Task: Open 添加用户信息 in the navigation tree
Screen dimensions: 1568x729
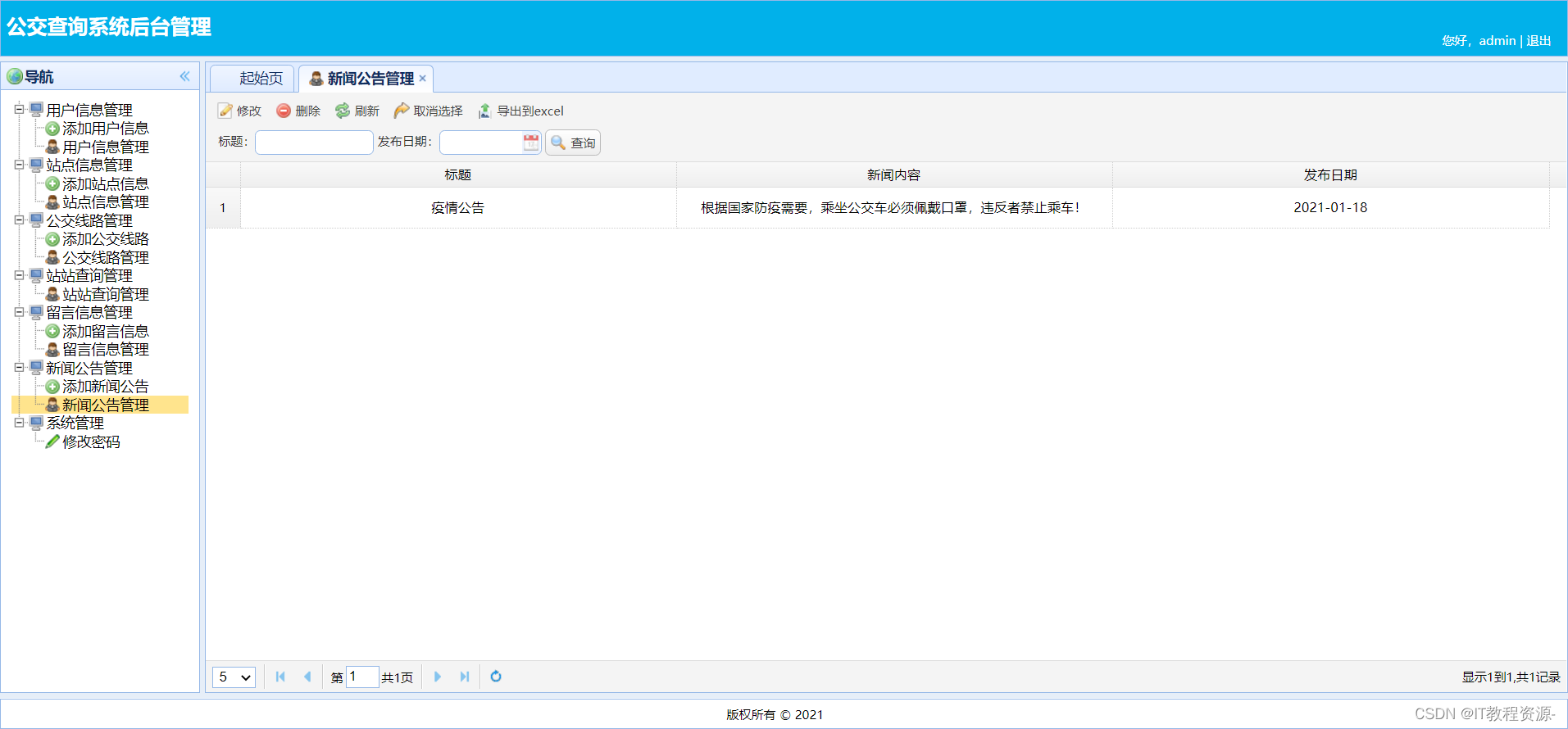Action: [106, 129]
